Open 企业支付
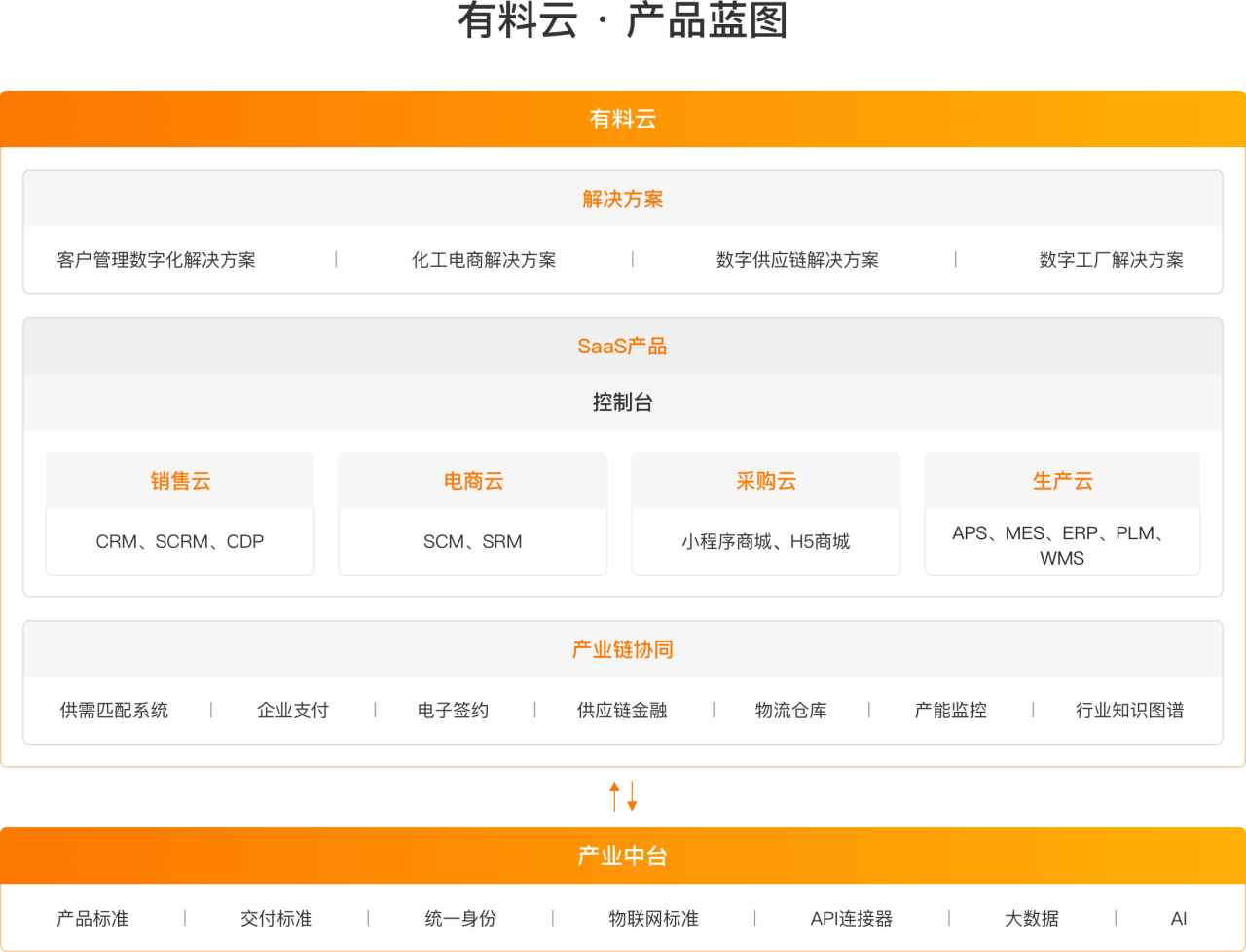 (293, 711)
